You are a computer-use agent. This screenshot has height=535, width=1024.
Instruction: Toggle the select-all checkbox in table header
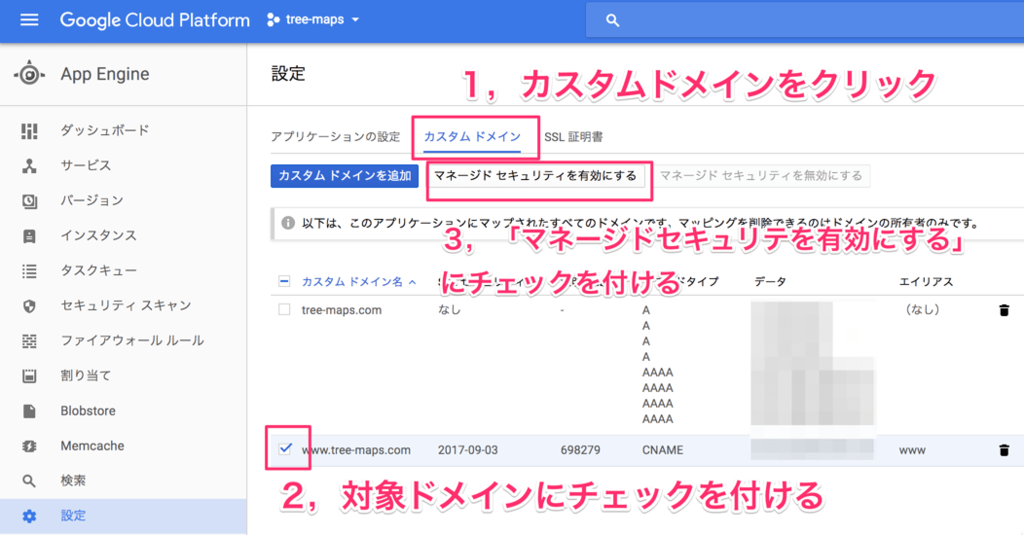pyautogui.click(x=284, y=282)
